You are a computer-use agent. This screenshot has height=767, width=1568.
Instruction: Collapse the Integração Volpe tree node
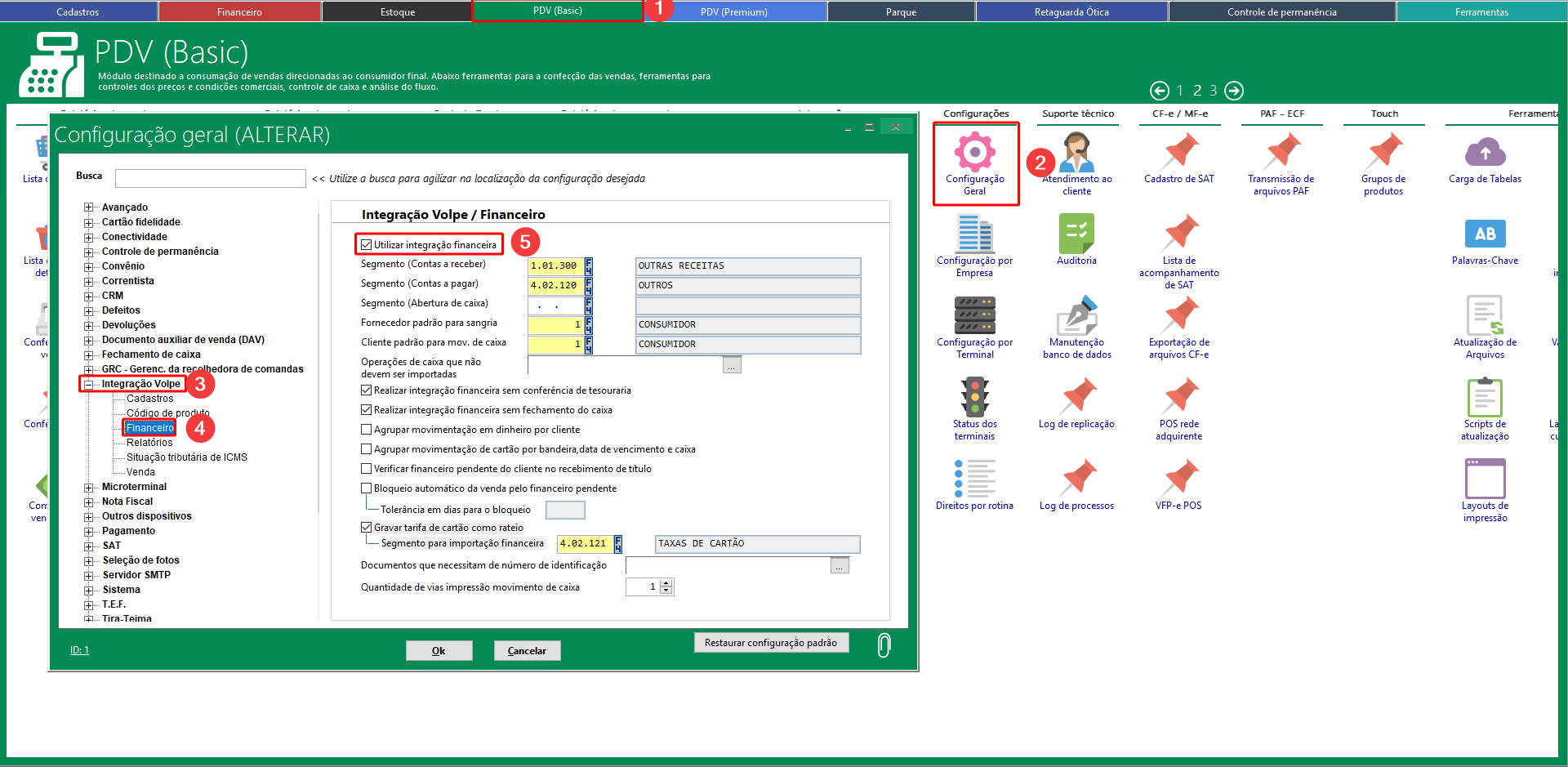pyautogui.click(x=89, y=384)
